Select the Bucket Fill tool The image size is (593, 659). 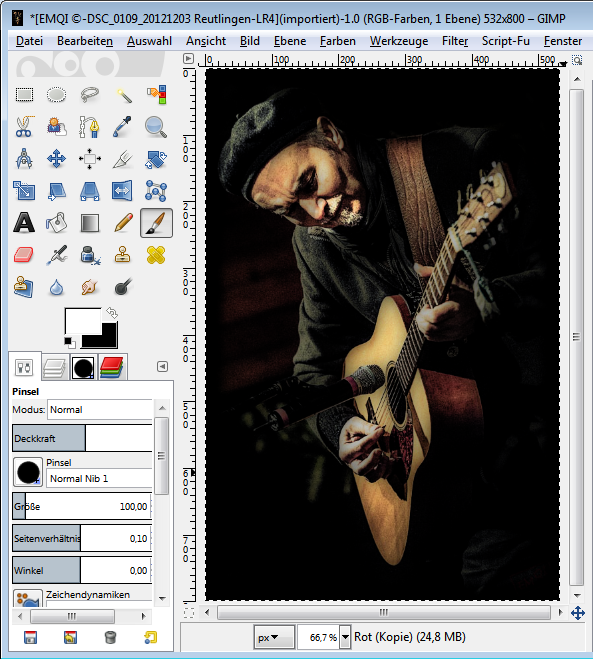pyautogui.click(x=56, y=223)
